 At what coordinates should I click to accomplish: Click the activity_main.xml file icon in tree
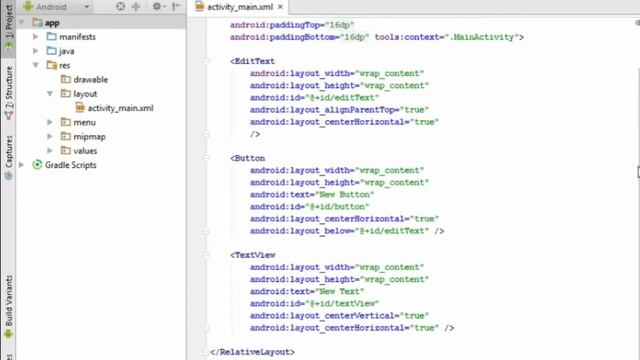tap(80, 108)
